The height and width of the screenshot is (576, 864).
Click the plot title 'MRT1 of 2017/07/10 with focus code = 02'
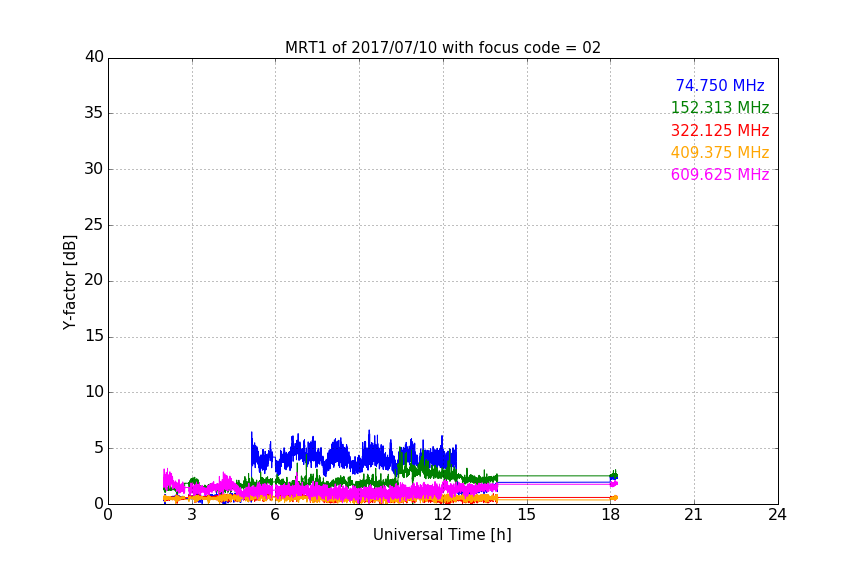[x=442, y=48]
